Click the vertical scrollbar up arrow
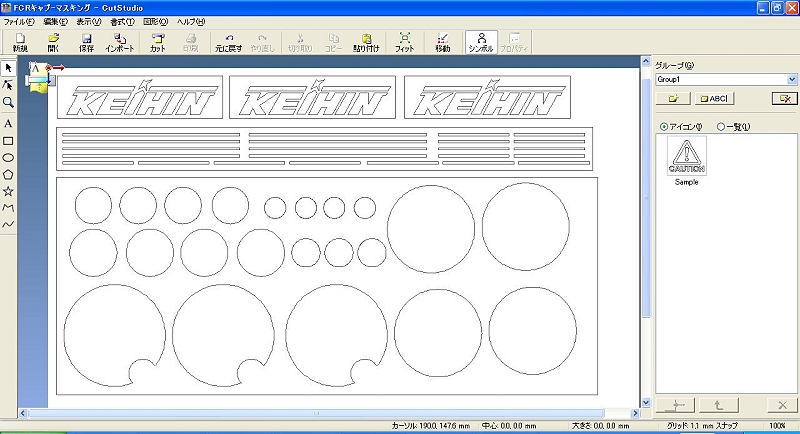Viewport: 800px width, 434px height. (x=645, y=62)
